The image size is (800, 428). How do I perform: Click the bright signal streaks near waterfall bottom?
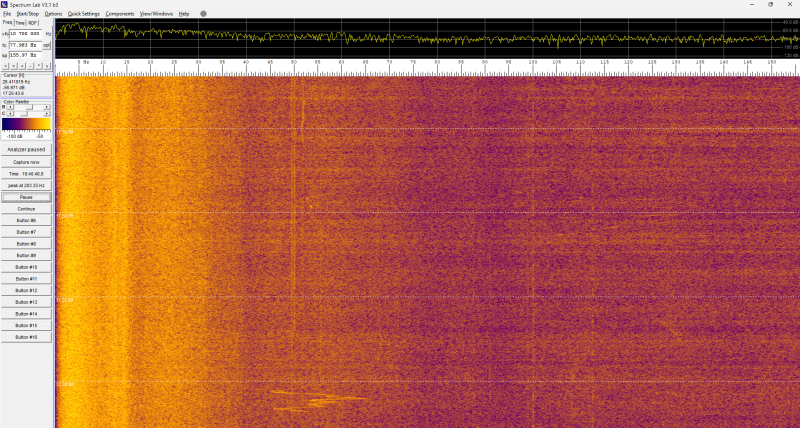[319, 400]
